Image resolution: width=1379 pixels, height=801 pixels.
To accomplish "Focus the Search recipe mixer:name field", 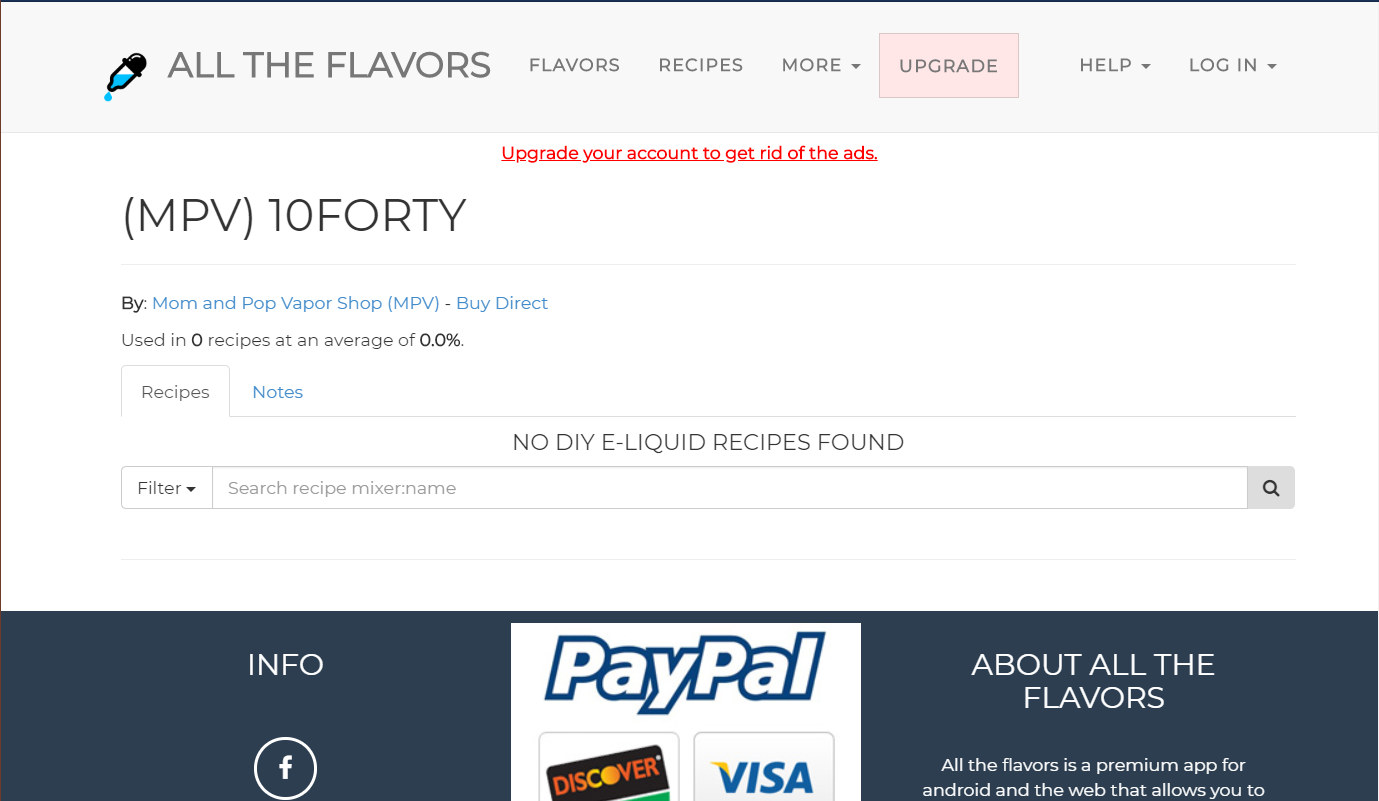I will click(729, 488).
